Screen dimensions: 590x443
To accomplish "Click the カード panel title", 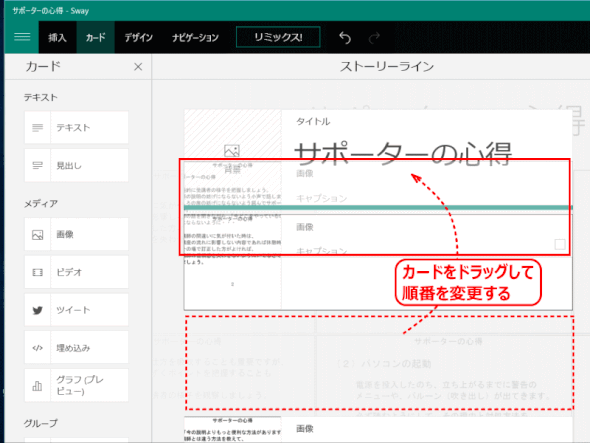I will (43, 67).
